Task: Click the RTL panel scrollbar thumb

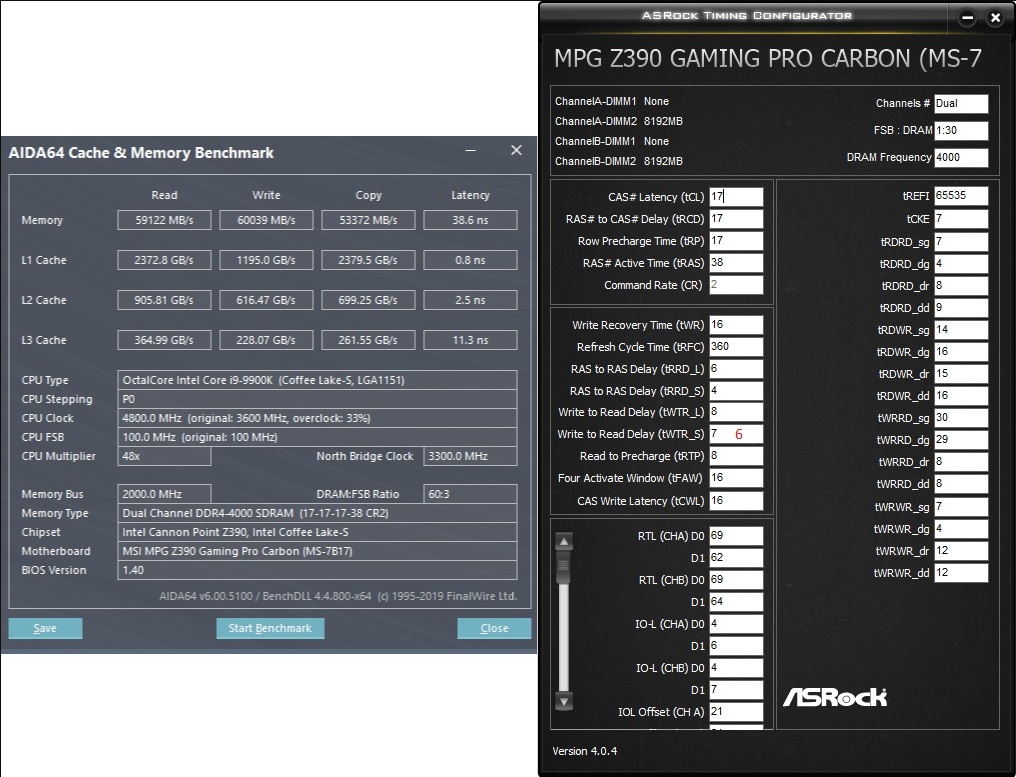Action: [564, 566]
